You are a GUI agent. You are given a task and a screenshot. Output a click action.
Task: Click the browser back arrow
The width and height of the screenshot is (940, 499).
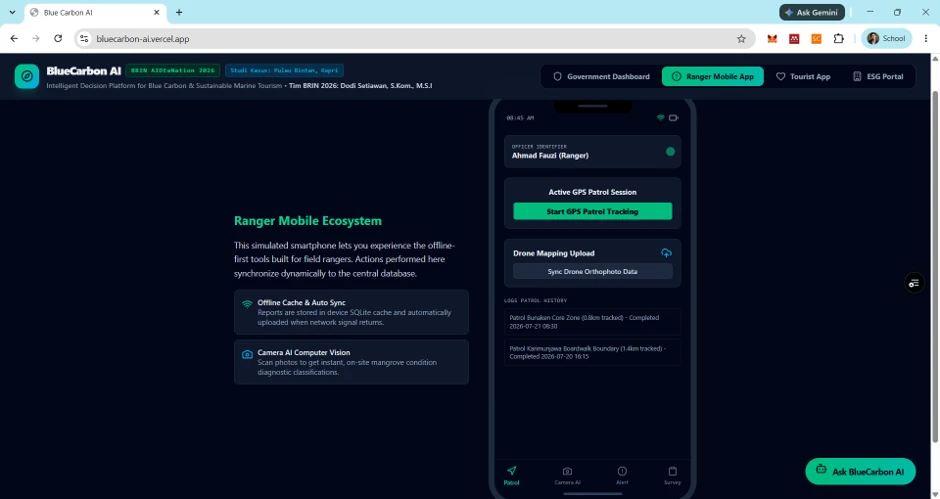pos(14,38)
